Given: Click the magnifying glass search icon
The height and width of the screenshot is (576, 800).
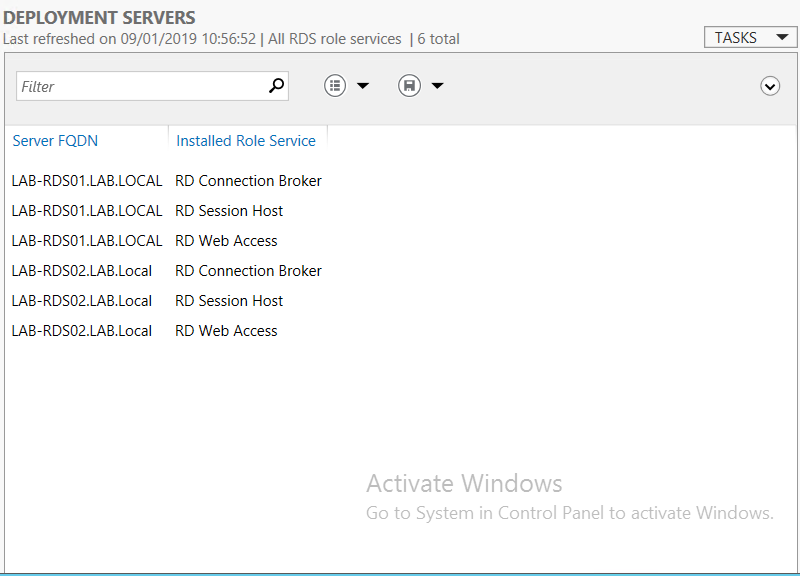Looking at the screenshot, I should click(x=277, y=86).
